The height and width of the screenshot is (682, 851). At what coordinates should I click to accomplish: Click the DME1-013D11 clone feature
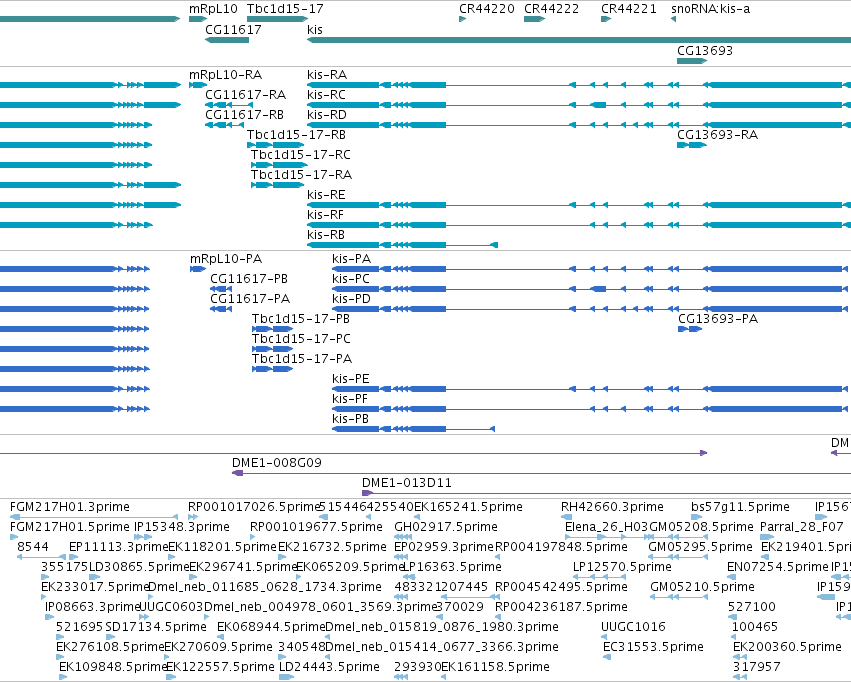606,493
